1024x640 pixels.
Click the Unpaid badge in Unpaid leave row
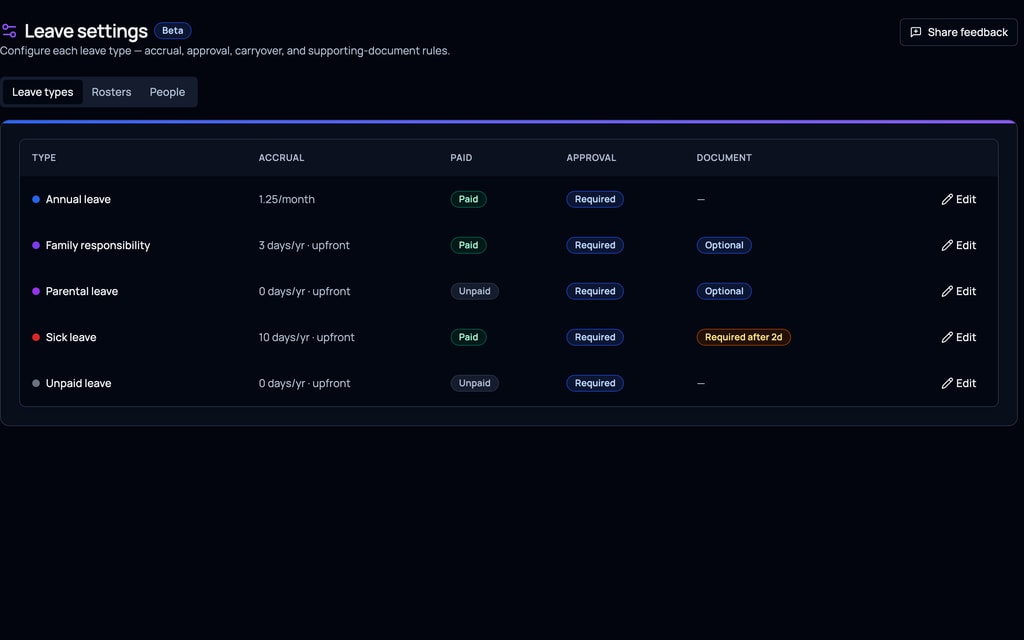[475, 383]
